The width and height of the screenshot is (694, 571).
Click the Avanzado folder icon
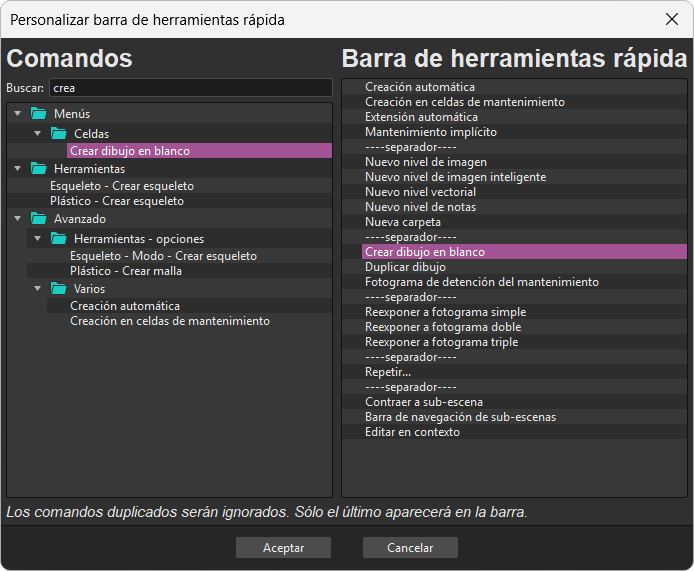39,219
